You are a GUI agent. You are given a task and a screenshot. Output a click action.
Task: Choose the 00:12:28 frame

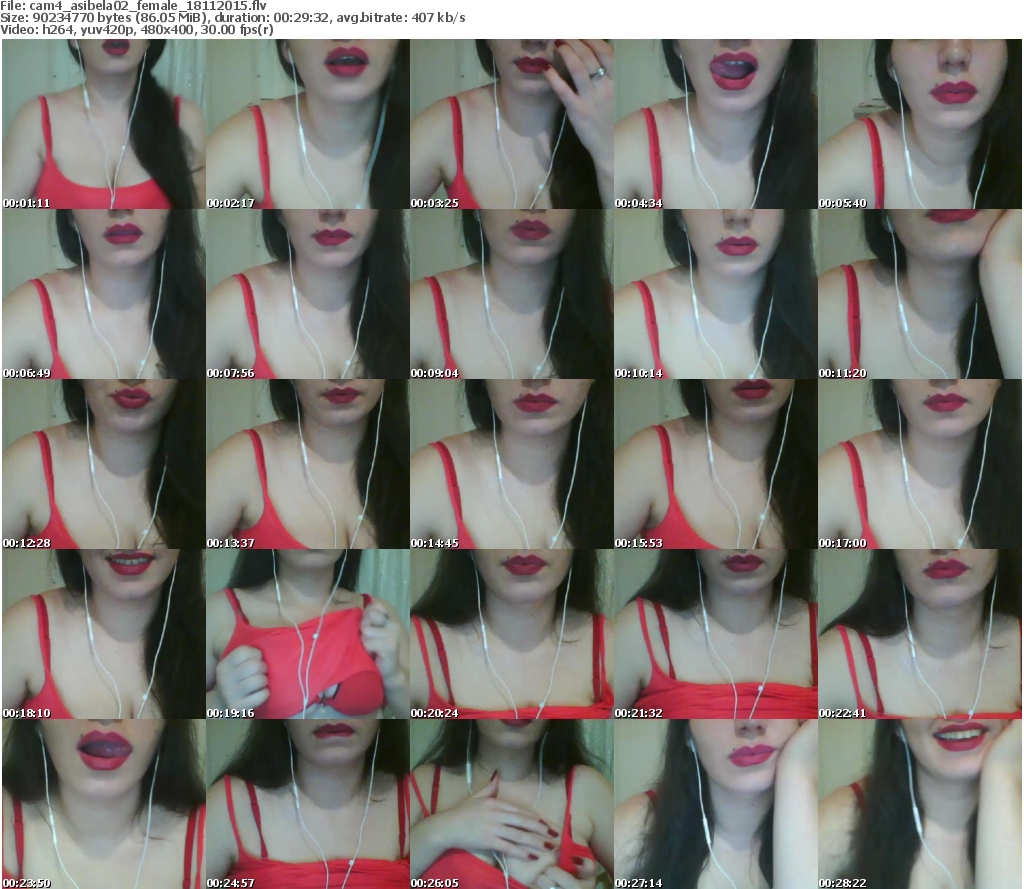104,464
